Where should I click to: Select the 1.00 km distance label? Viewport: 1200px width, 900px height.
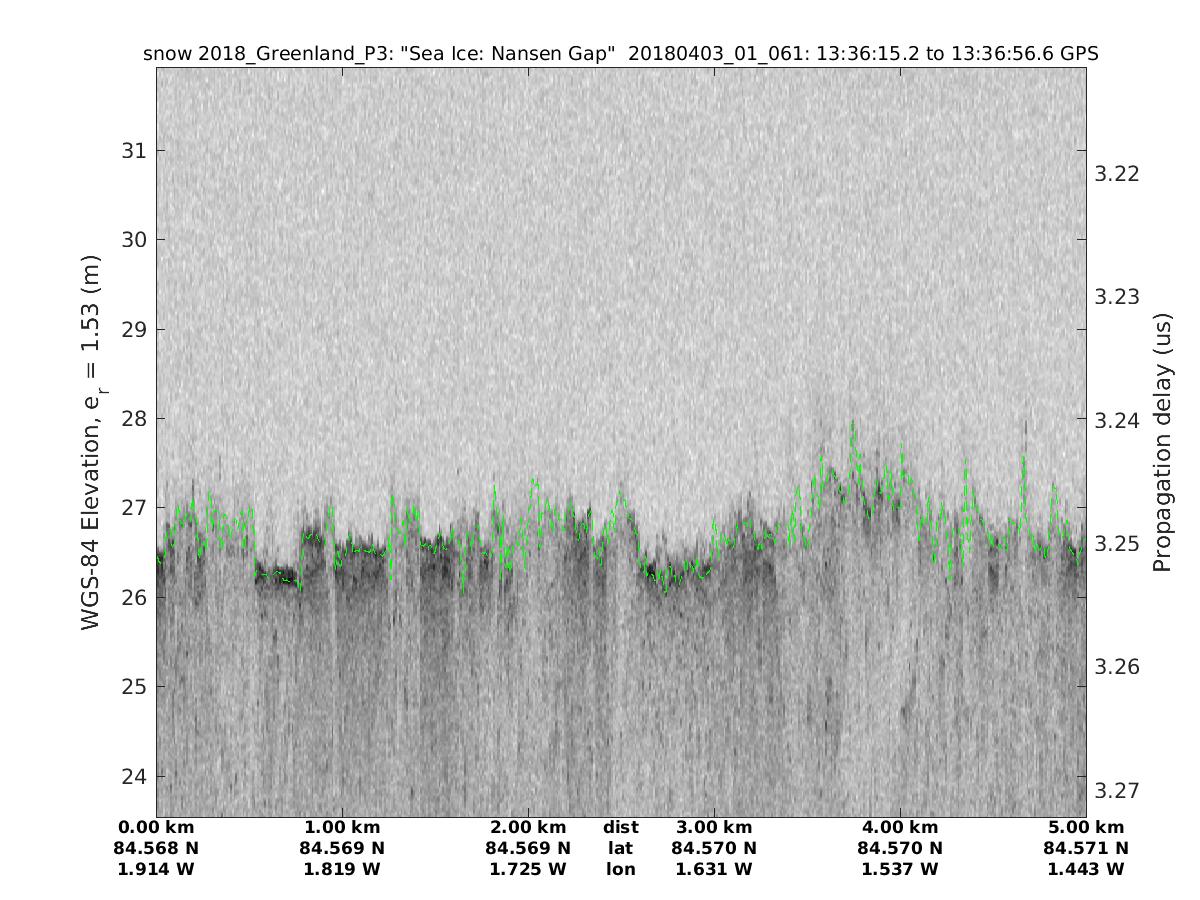(x=342, y=828)
